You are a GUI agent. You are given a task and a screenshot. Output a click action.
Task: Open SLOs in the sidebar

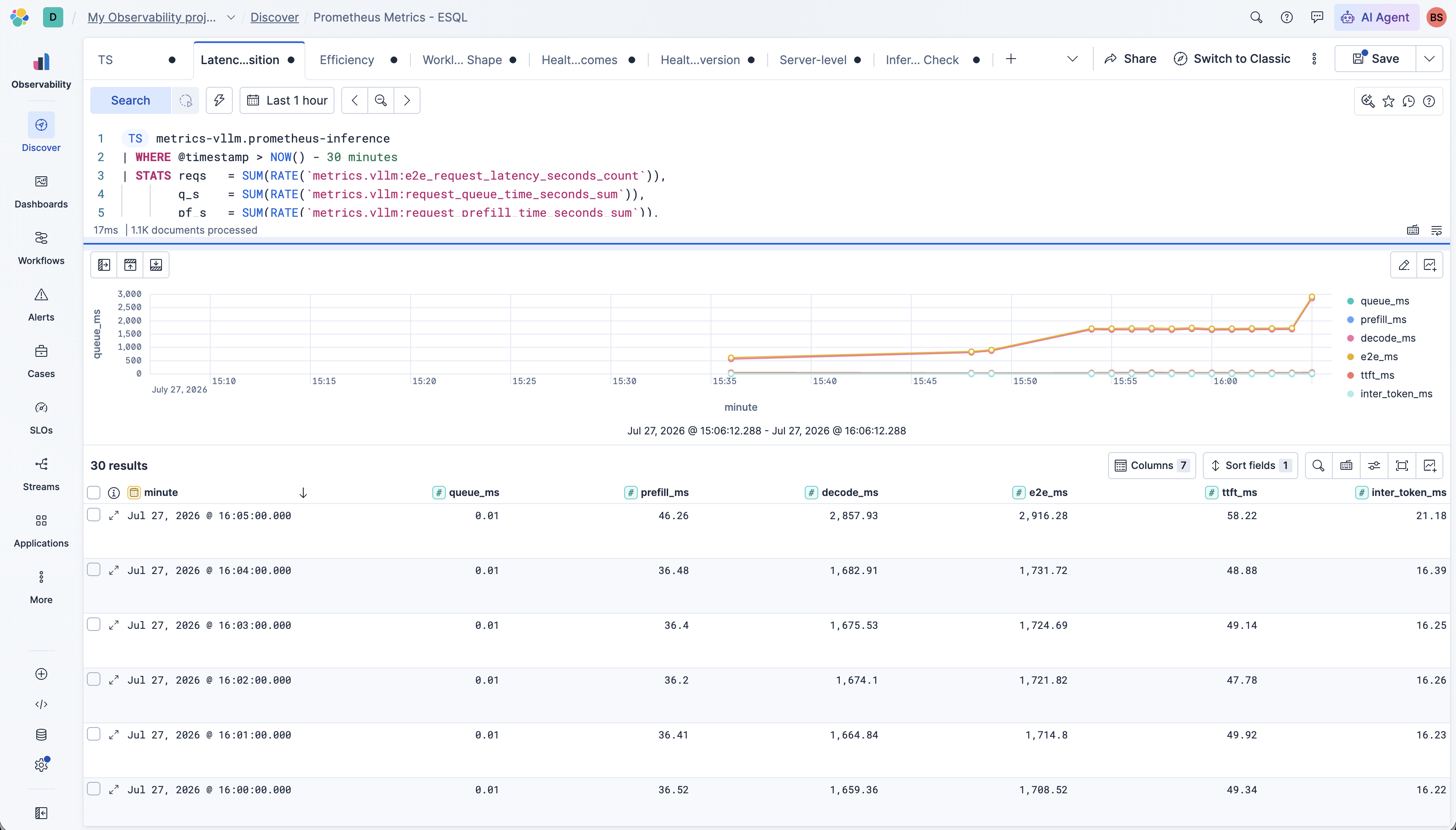[41, 417]
